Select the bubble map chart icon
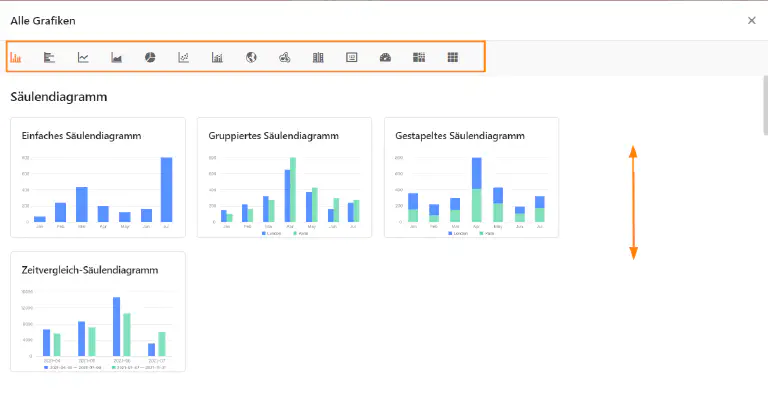Screen dimensions: 768x406 (284, 57)
